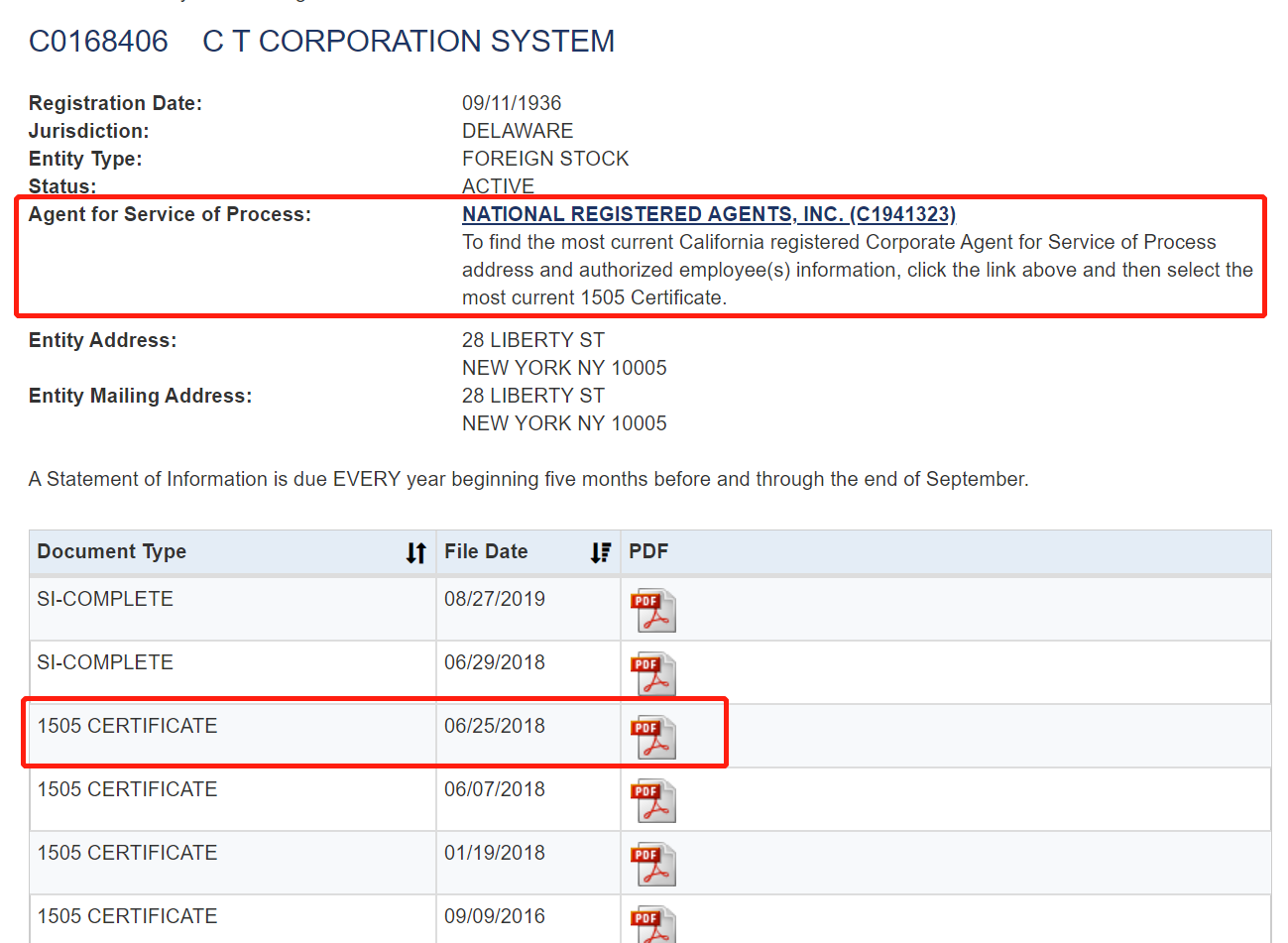Screen dimensions: 1288x943
Task: Select 1505 CERTIFICATE text in 01/19/2018 row
Action: coord(127,853)
